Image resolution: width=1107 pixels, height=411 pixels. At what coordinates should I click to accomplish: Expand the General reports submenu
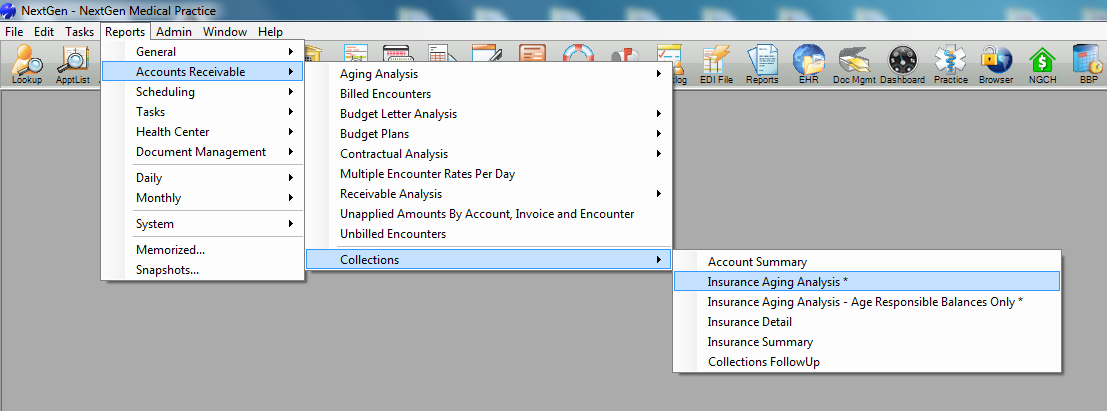[203, 52]
